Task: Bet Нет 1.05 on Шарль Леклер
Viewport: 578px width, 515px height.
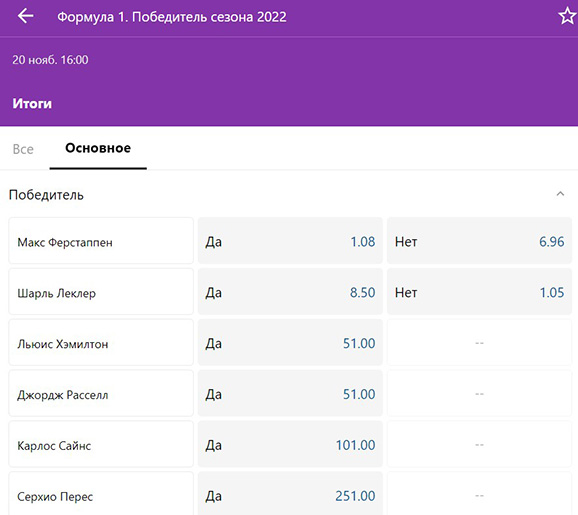Action: [479, 292]
